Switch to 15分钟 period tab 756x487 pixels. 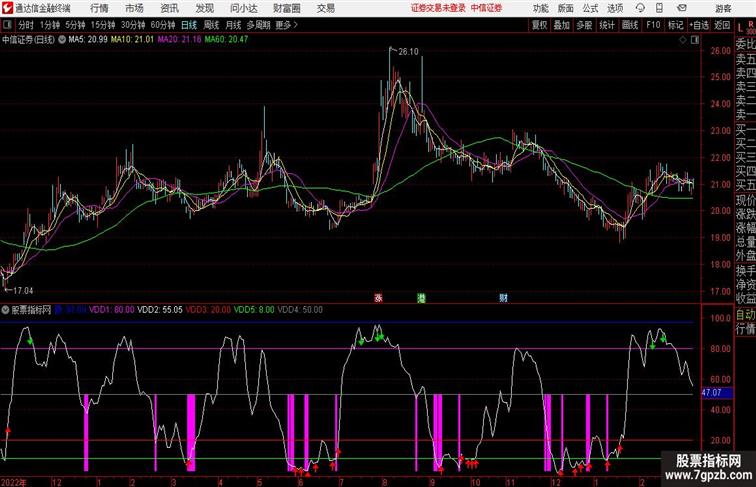coord(103,25)
